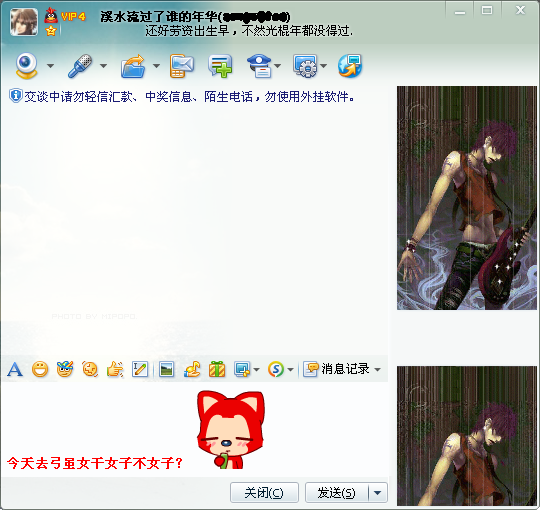Click the send file folder icon
The width and height of the screenshot is (540, 510).
coord(133,66)
